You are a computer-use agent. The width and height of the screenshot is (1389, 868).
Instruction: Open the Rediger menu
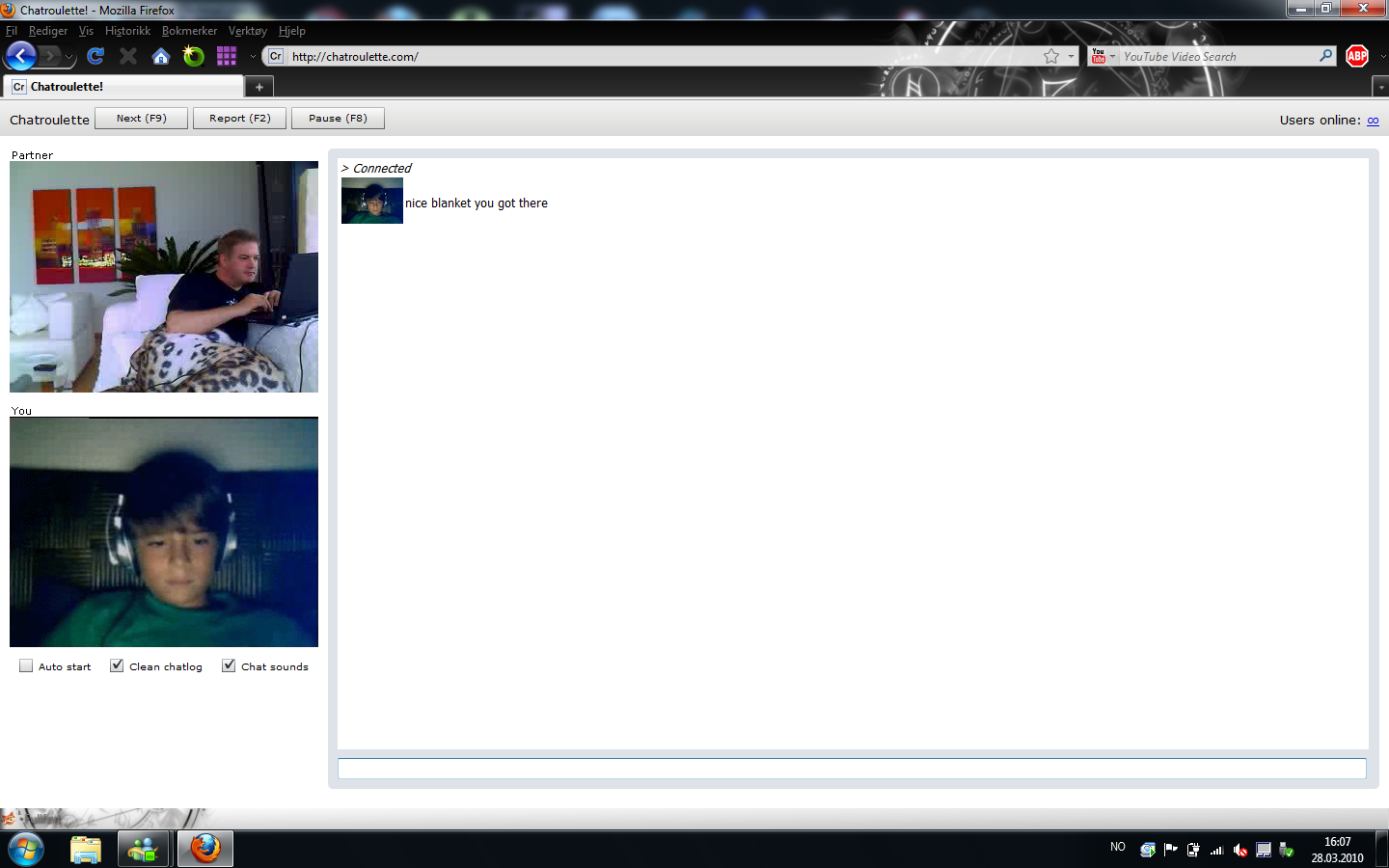[x=48, y=31]
